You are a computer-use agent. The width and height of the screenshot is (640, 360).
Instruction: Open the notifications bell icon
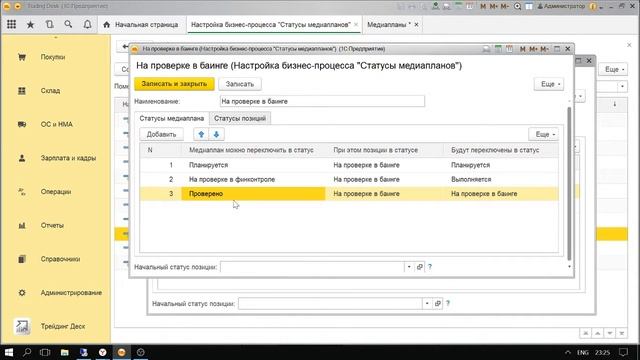[87, 24]
